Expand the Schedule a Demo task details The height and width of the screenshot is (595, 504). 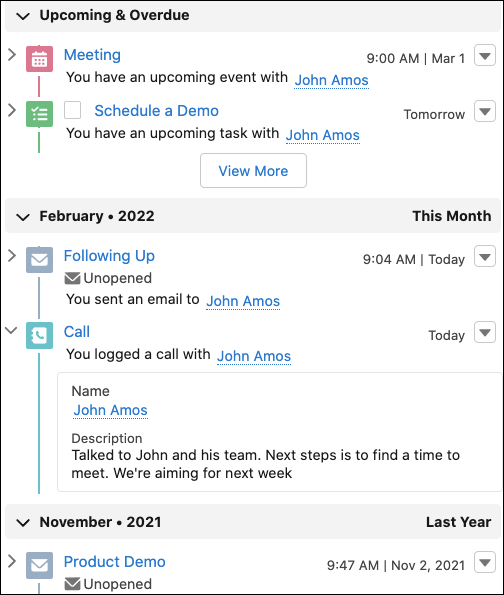pos(12,110)
